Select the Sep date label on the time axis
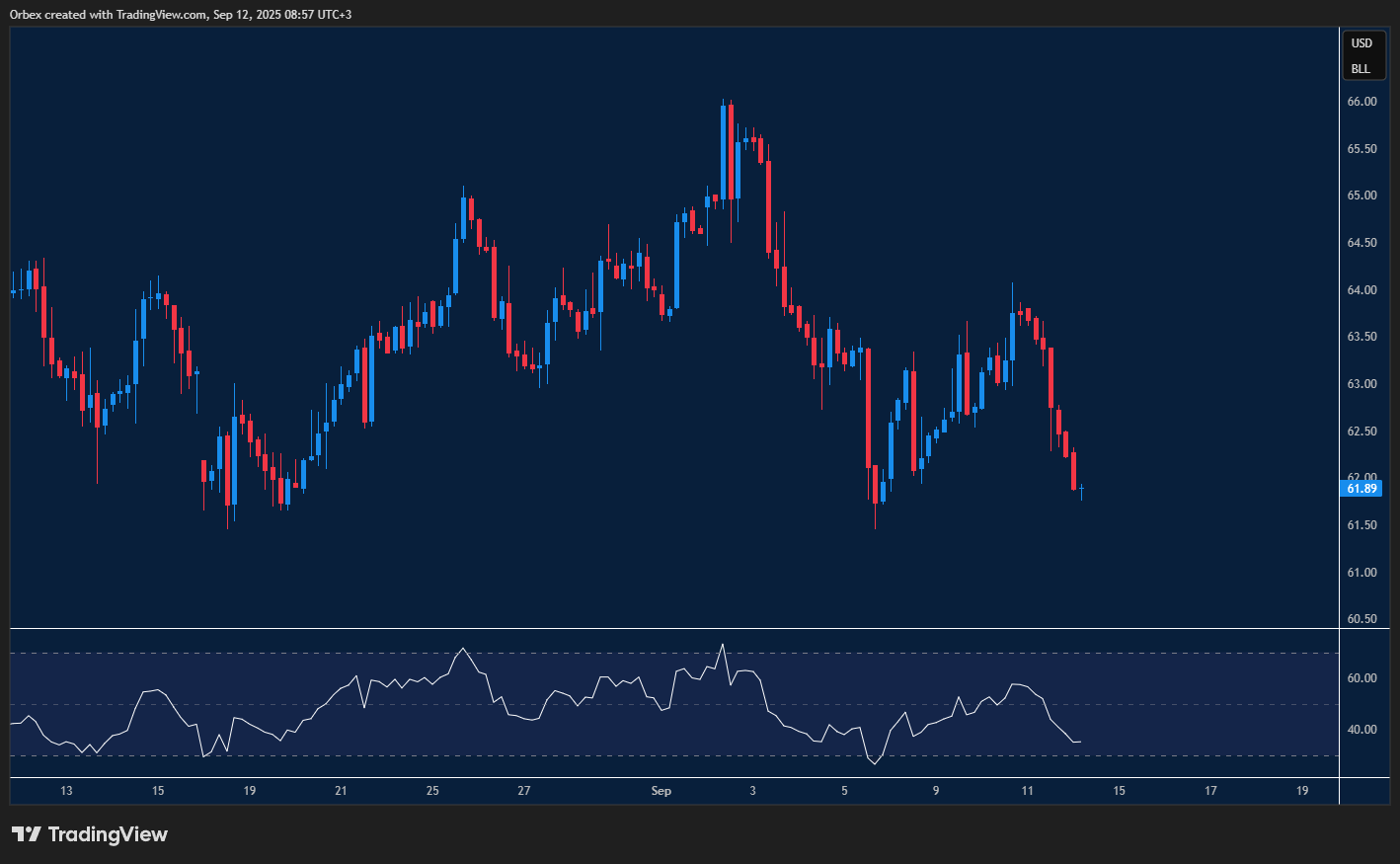The width and height of the screenshot is (1400, 864). pyautogui.click(x=661, y=791)
